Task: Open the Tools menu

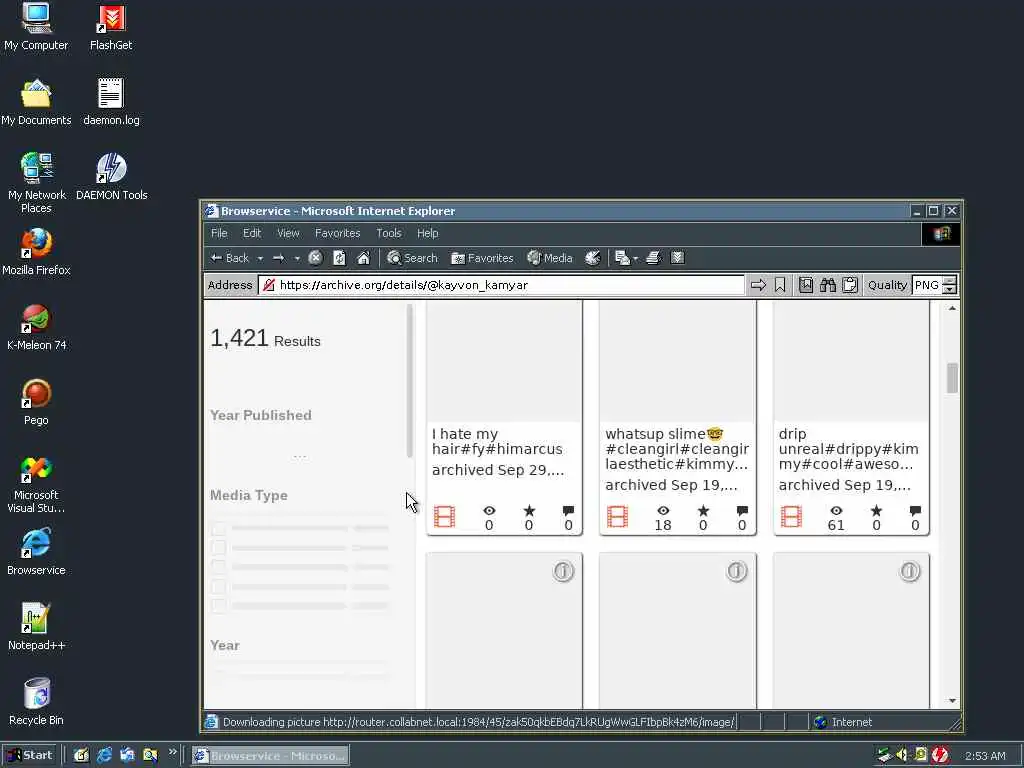Action: click(389, 233)
